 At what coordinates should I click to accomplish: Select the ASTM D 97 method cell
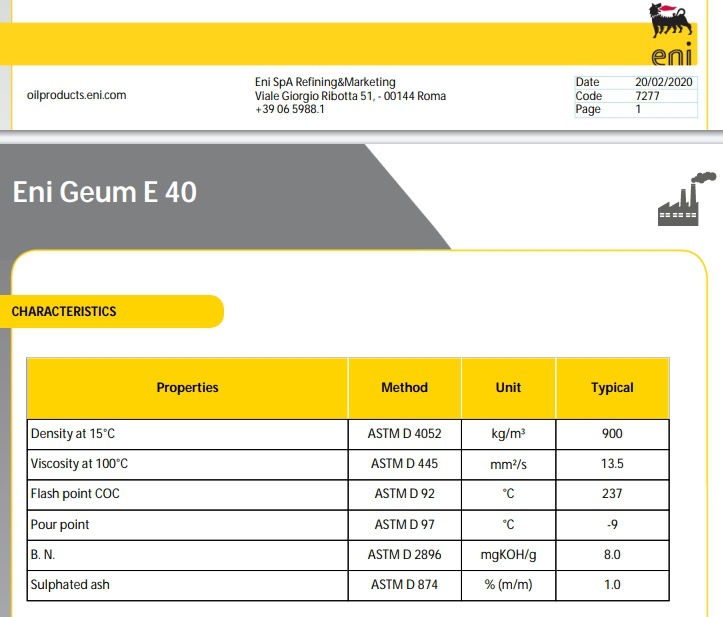(404, 525)
